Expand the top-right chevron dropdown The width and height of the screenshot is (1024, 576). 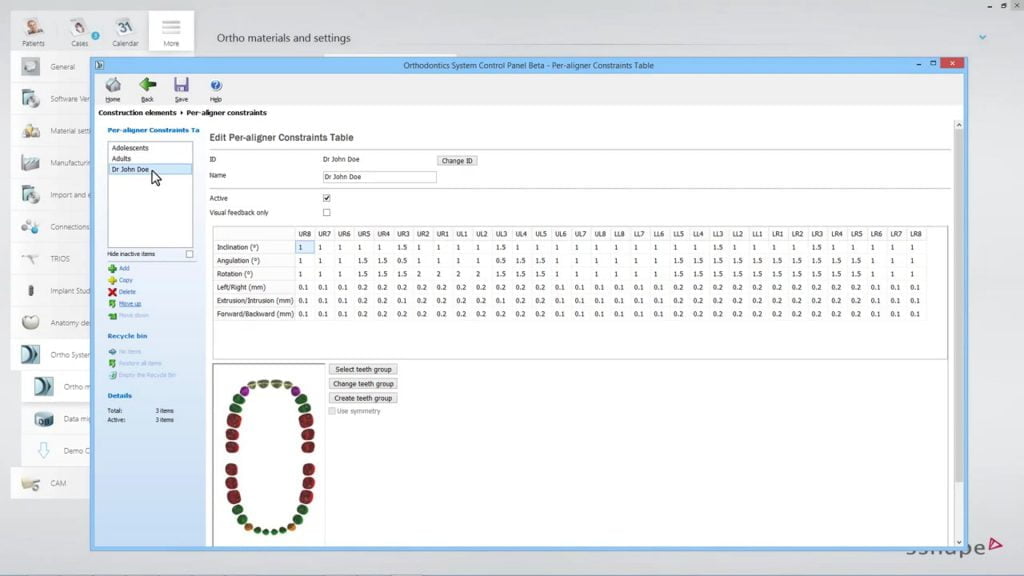tap(983, 37)
